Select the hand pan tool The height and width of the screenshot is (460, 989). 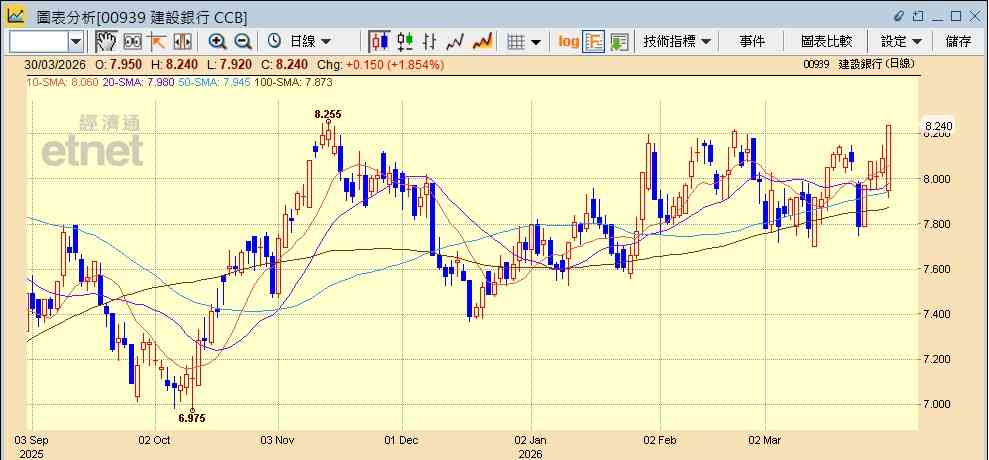pyautogui.click(x=106, y=42)
